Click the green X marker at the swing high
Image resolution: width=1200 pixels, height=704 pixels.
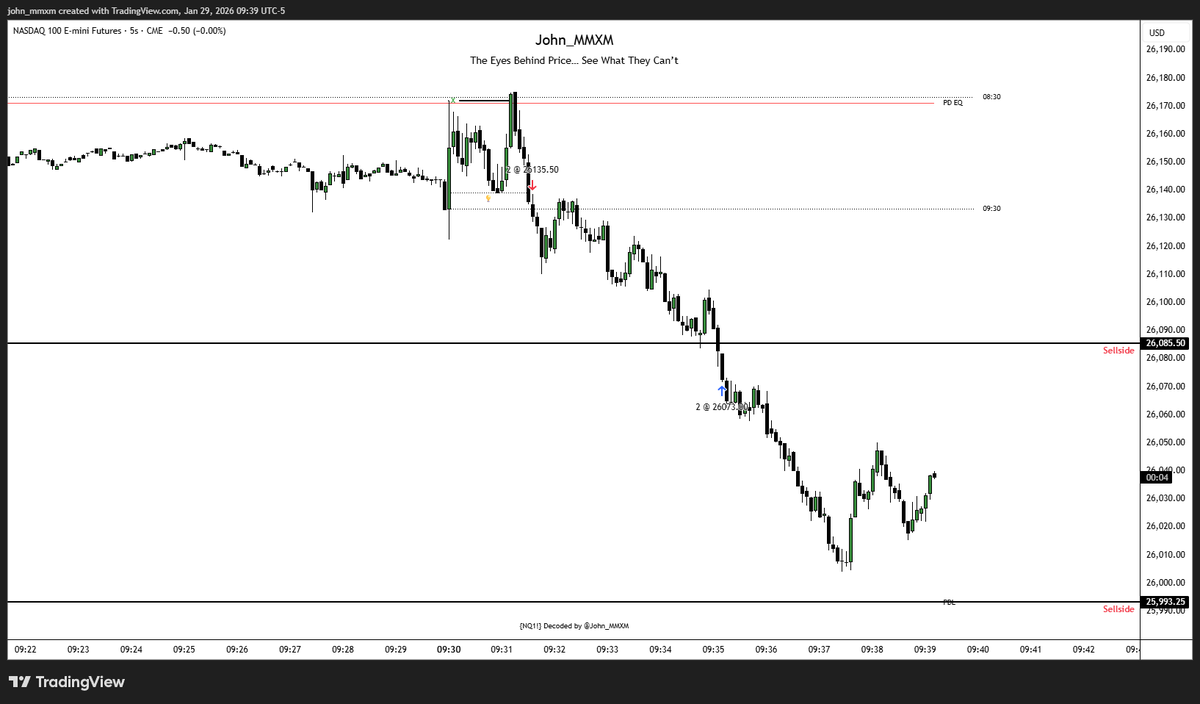pos(453,101)
